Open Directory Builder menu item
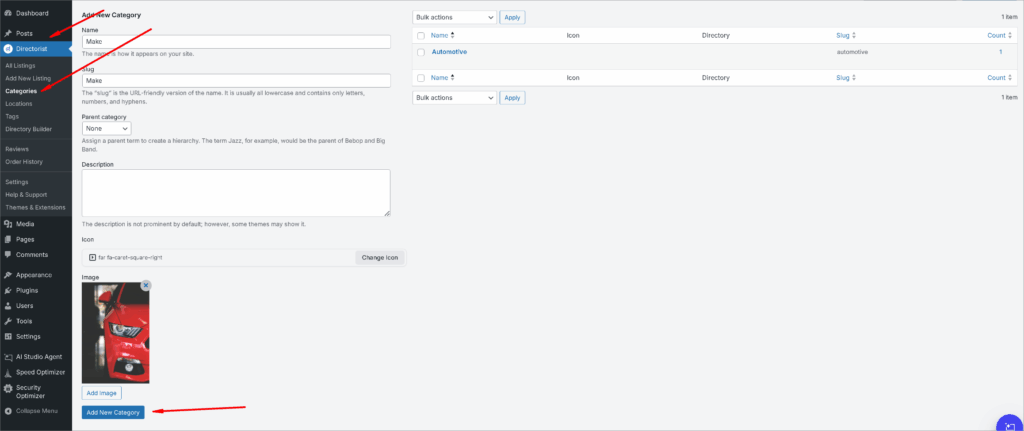This screenshot has width=1024, height=431. pyautogui.click(x=28, y=129)
